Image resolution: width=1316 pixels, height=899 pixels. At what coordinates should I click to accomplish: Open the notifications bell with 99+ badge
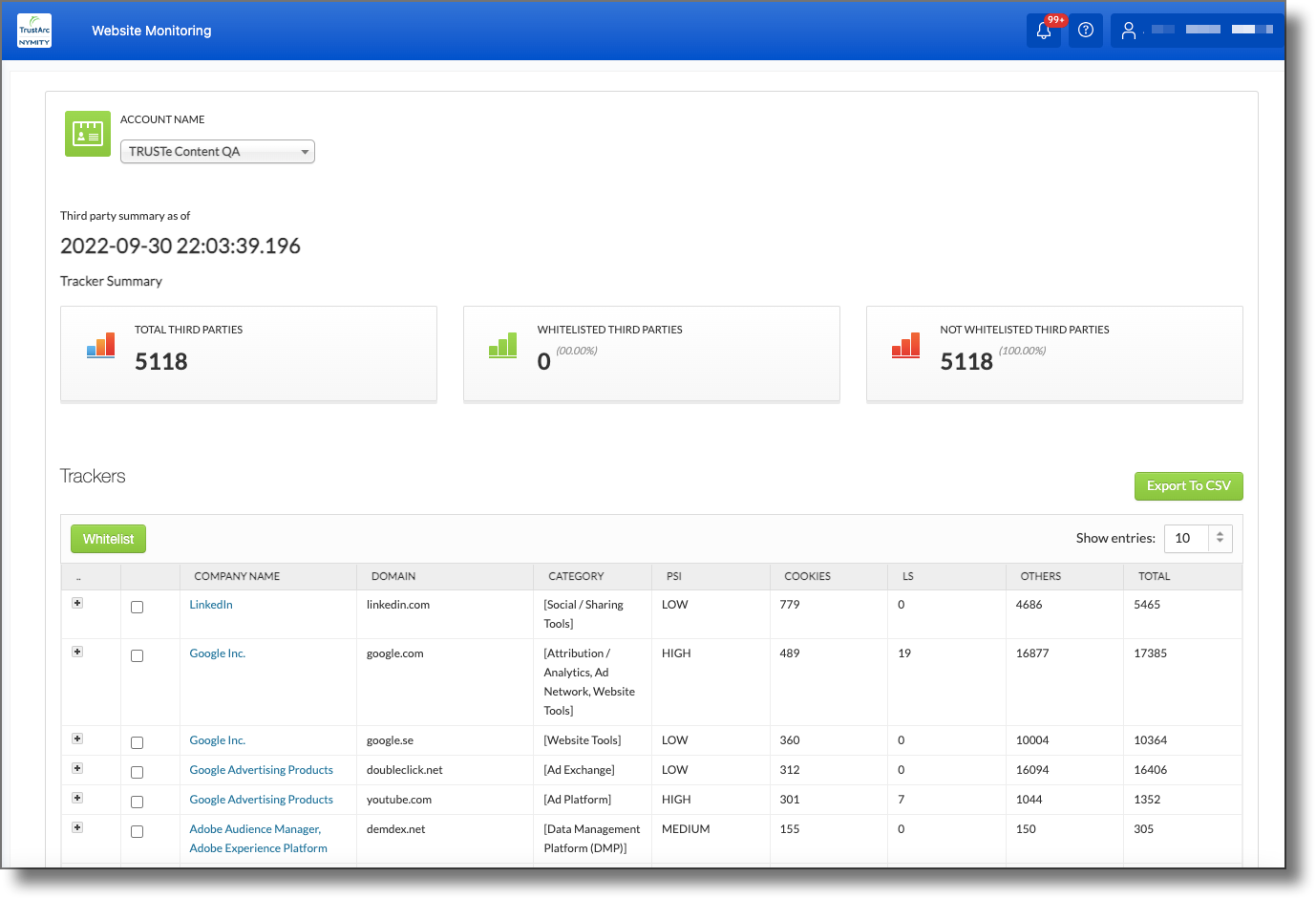[x=1043, y=32]
